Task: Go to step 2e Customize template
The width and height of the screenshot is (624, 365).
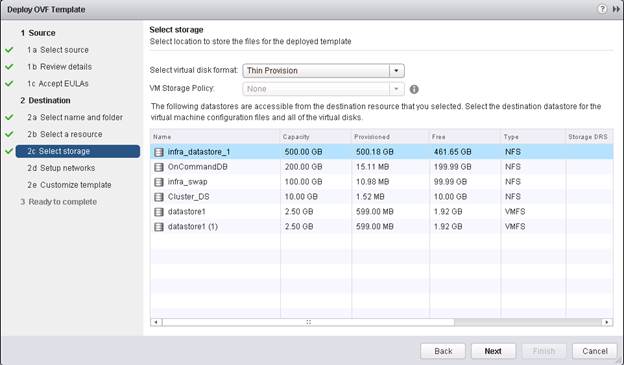Action: pyautogui.click(x=69, y=185)
